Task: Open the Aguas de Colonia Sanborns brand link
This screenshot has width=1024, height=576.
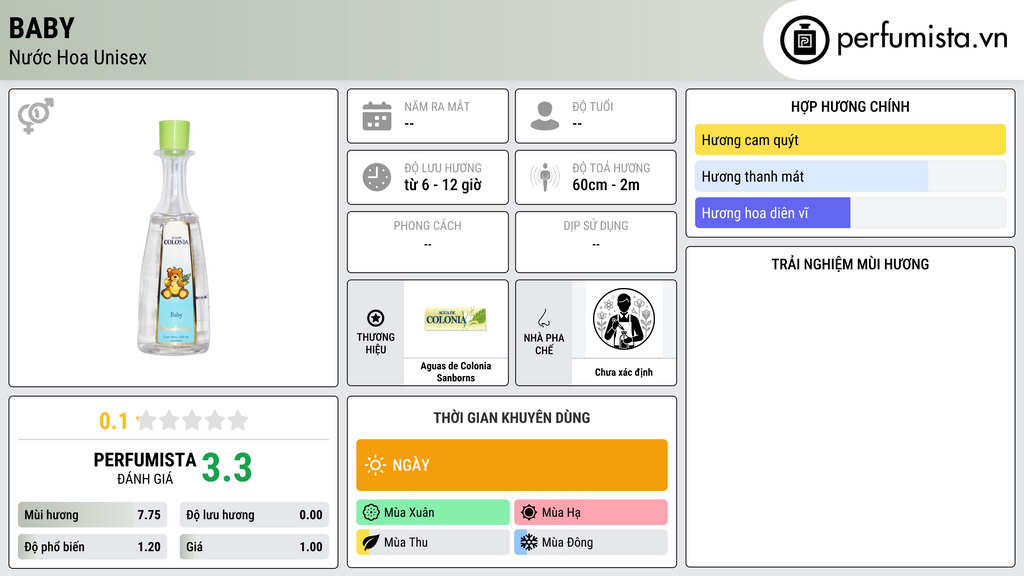Action: click(456, 372)
